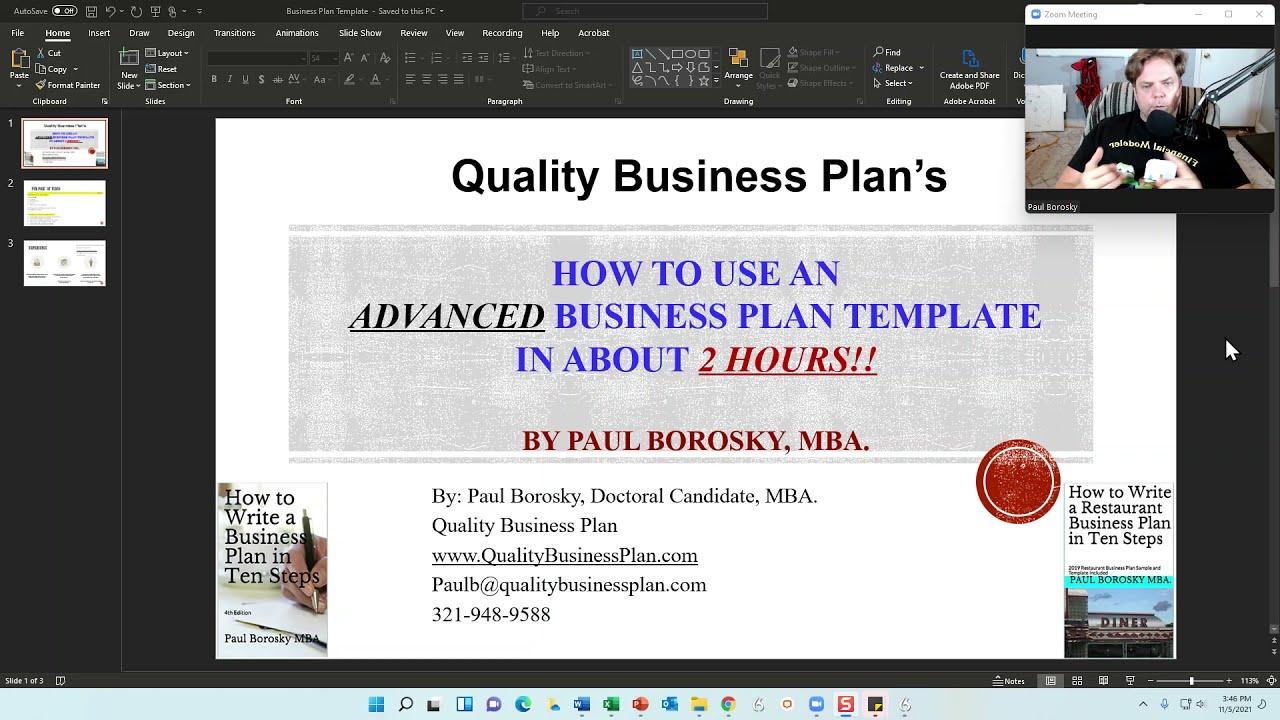1280x720 pixels.
Task: Open the Acrobat tab
Action: (x=593, y=33)
